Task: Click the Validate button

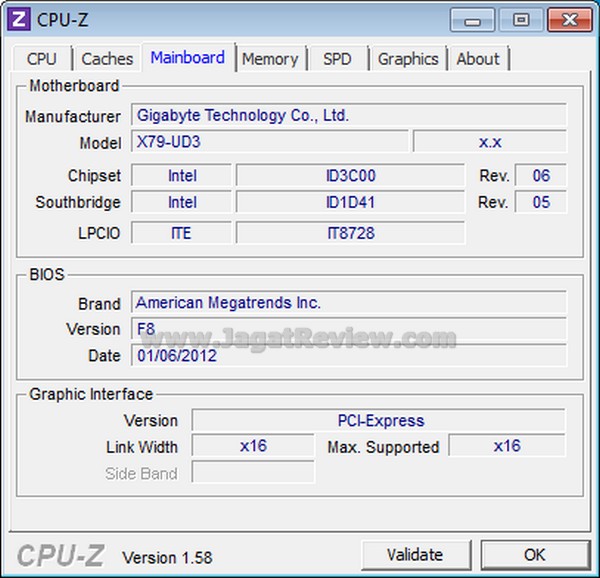Action: [x=415, y=555]
